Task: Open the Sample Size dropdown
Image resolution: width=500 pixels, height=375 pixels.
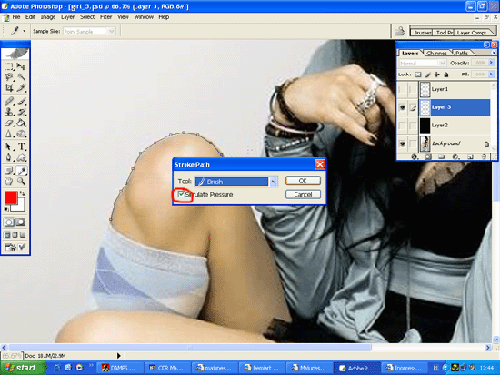Action: pos(112,31)
